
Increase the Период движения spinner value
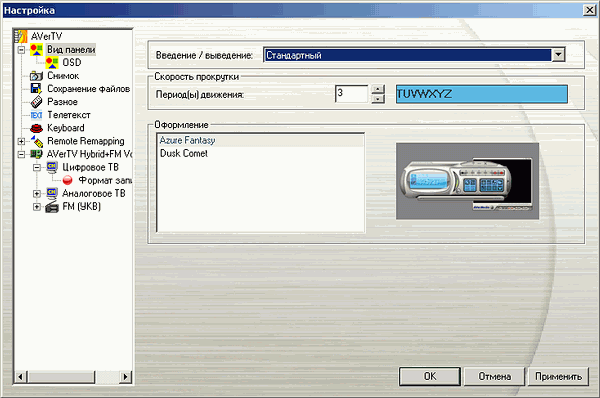click(378, 89)
